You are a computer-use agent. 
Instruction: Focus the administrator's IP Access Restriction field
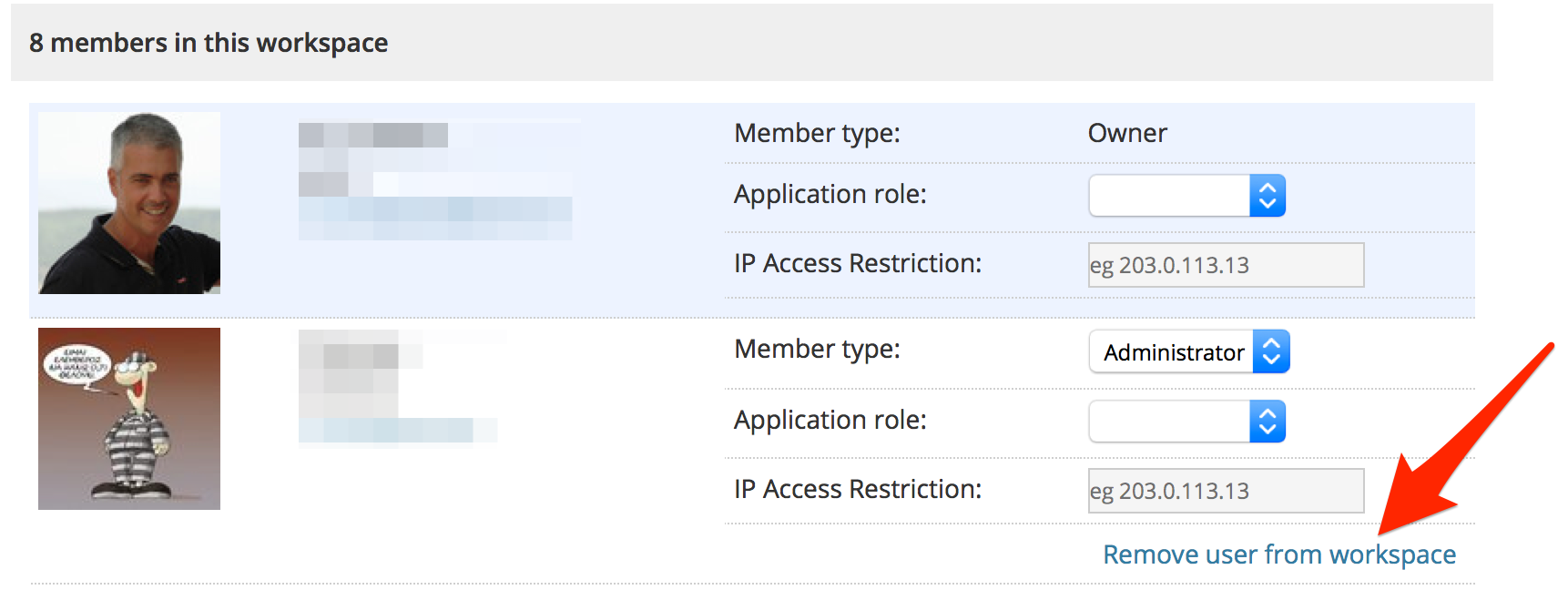1225,491
